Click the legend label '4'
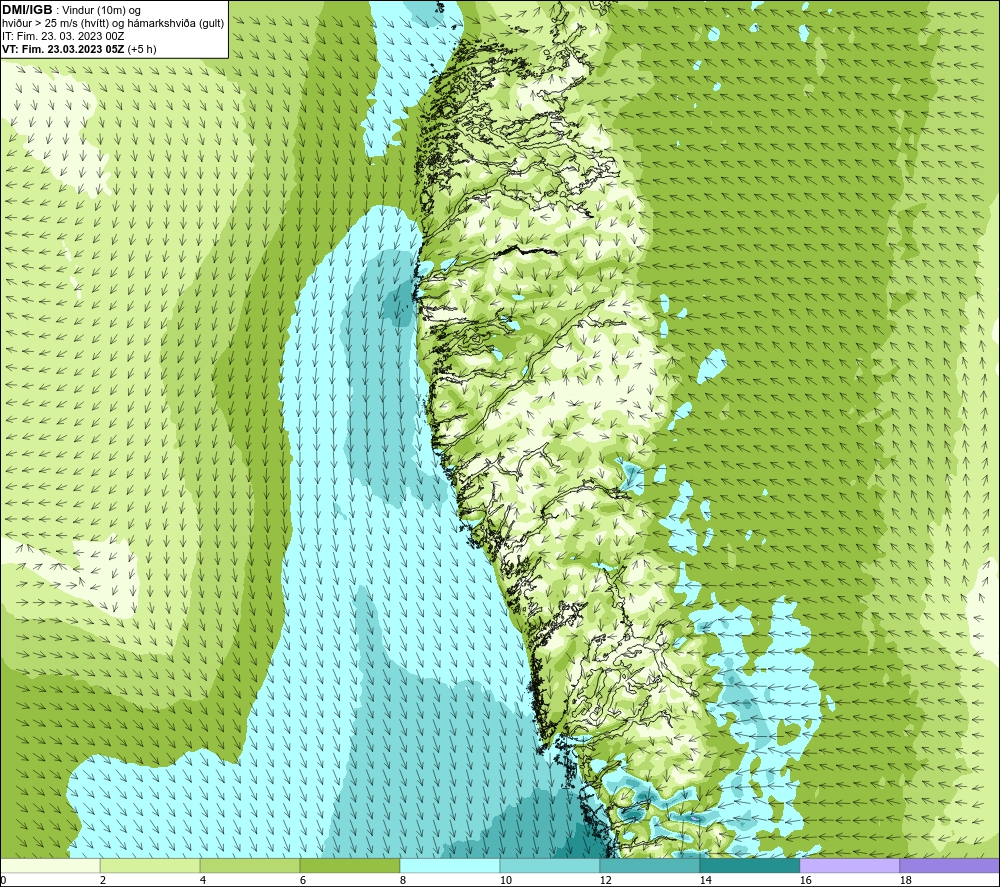This screenshot has width=1000, height=887. click(203, 881)
